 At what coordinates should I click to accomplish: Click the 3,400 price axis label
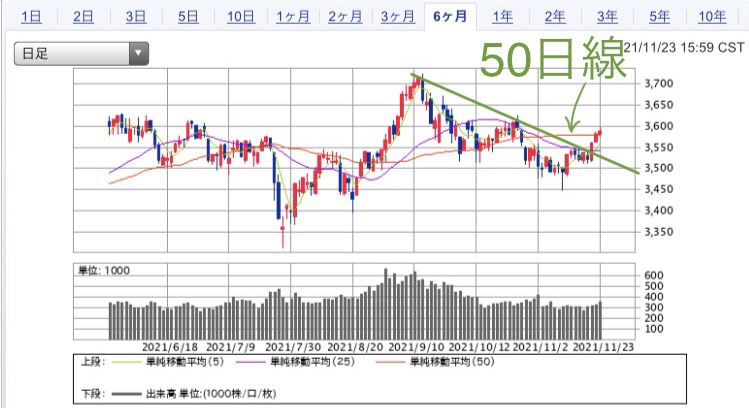point(659,210)
